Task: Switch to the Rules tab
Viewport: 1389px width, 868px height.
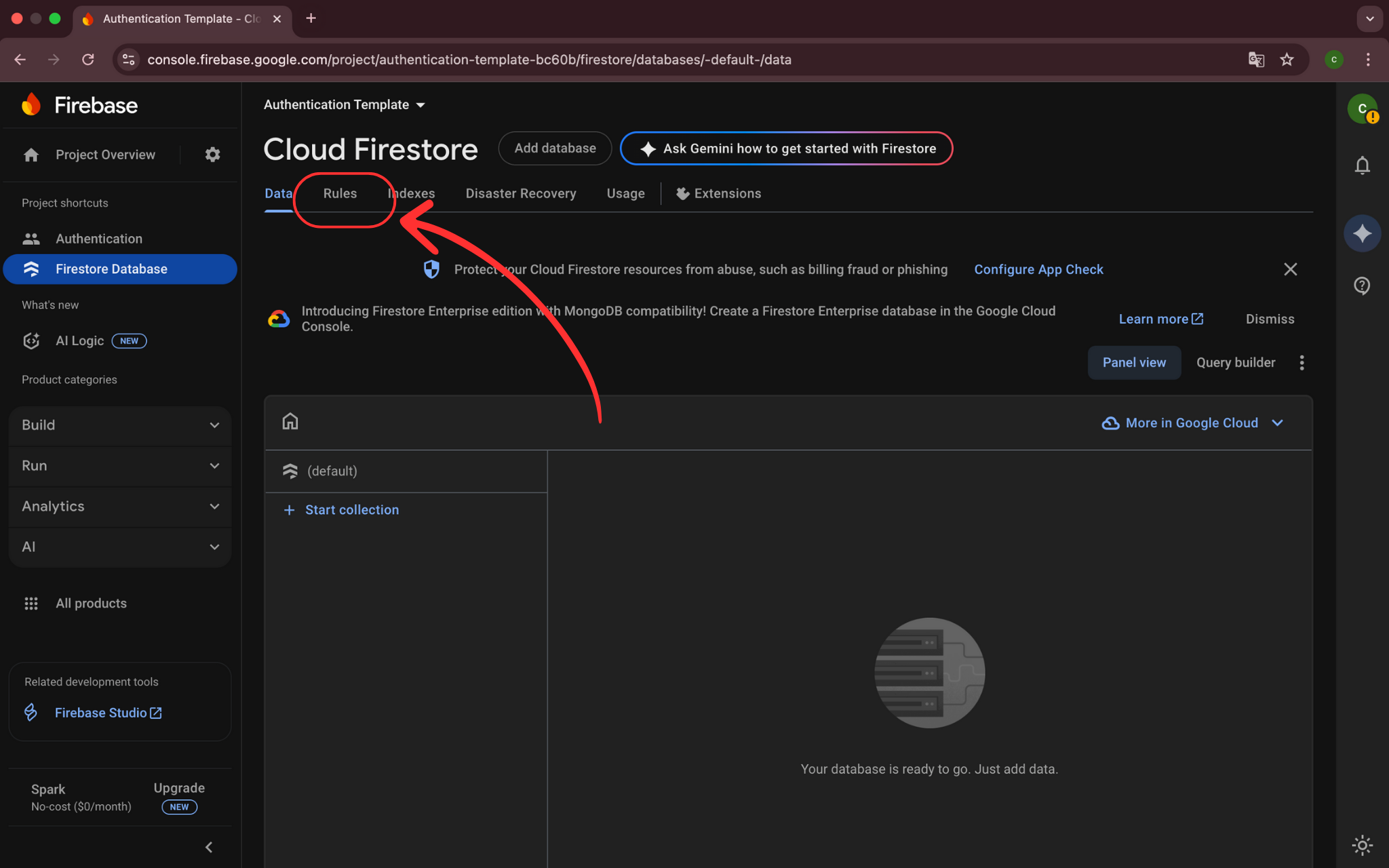Action: pos(340,194)
